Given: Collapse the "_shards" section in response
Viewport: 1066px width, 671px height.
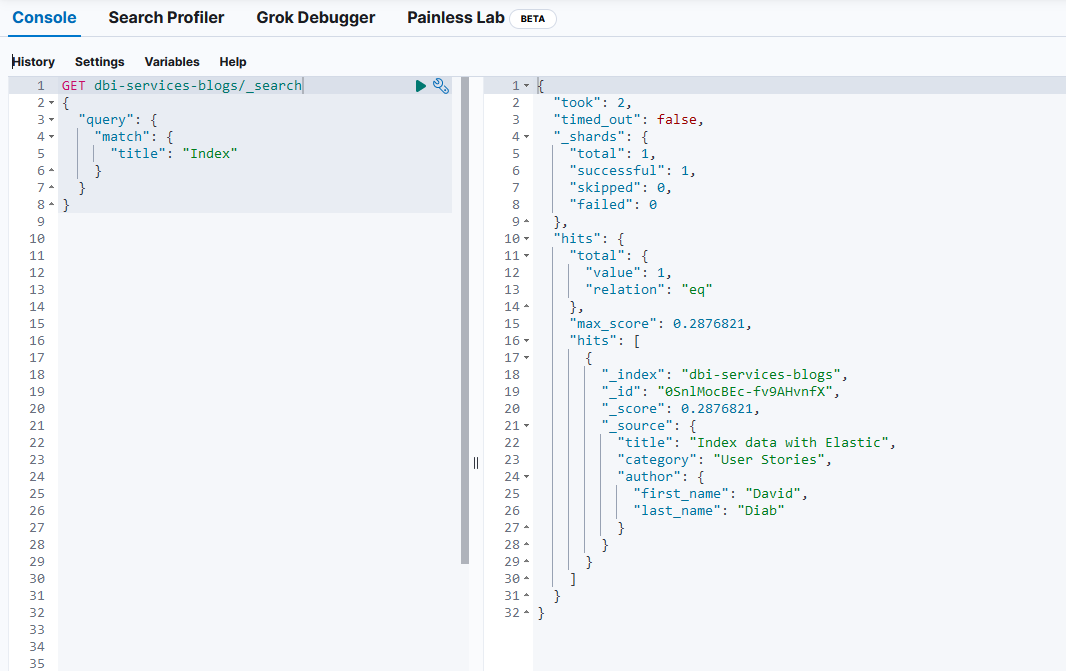Looking at the screenshot, I should coord(527,137).
